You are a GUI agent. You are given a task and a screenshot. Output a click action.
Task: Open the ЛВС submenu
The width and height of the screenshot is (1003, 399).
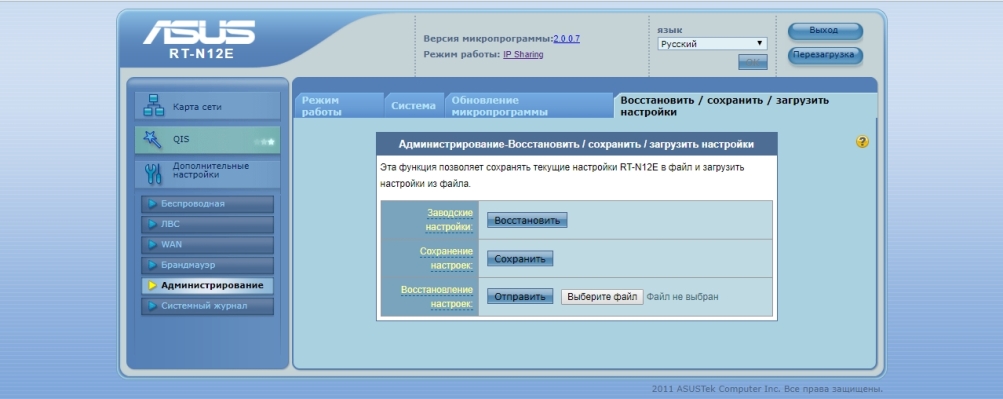pos(207,224)
